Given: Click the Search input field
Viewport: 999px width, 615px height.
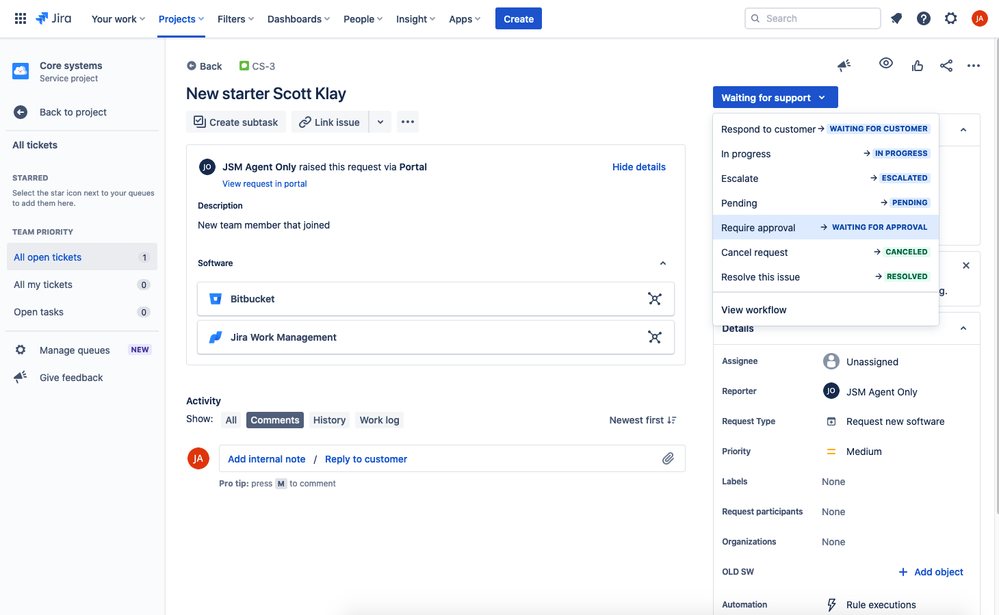Looking at the screenshot, I should click(x=812, y=18).
